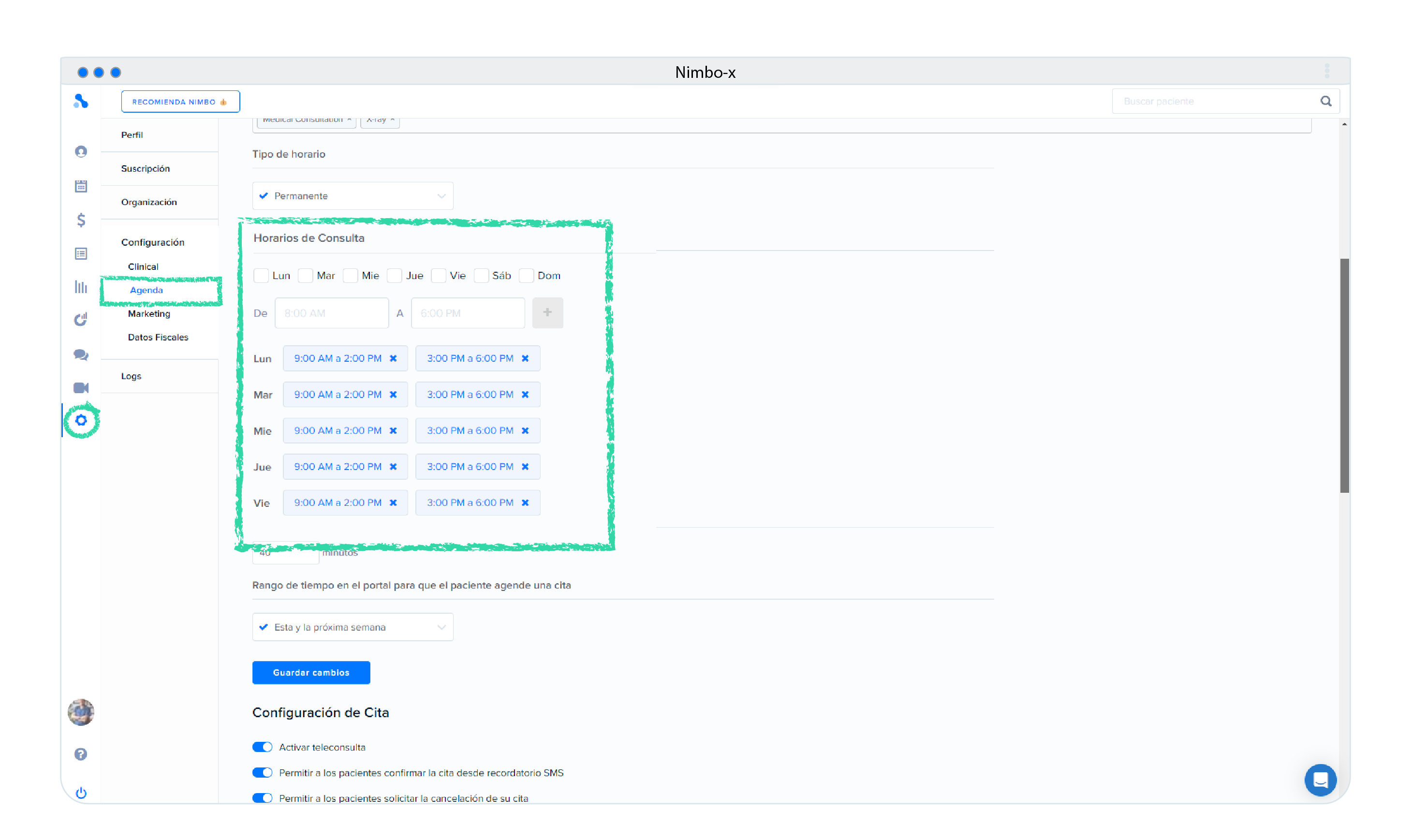Open the settings gear icon
This screenshot has width=1411, height=840.
pos(81,421)
